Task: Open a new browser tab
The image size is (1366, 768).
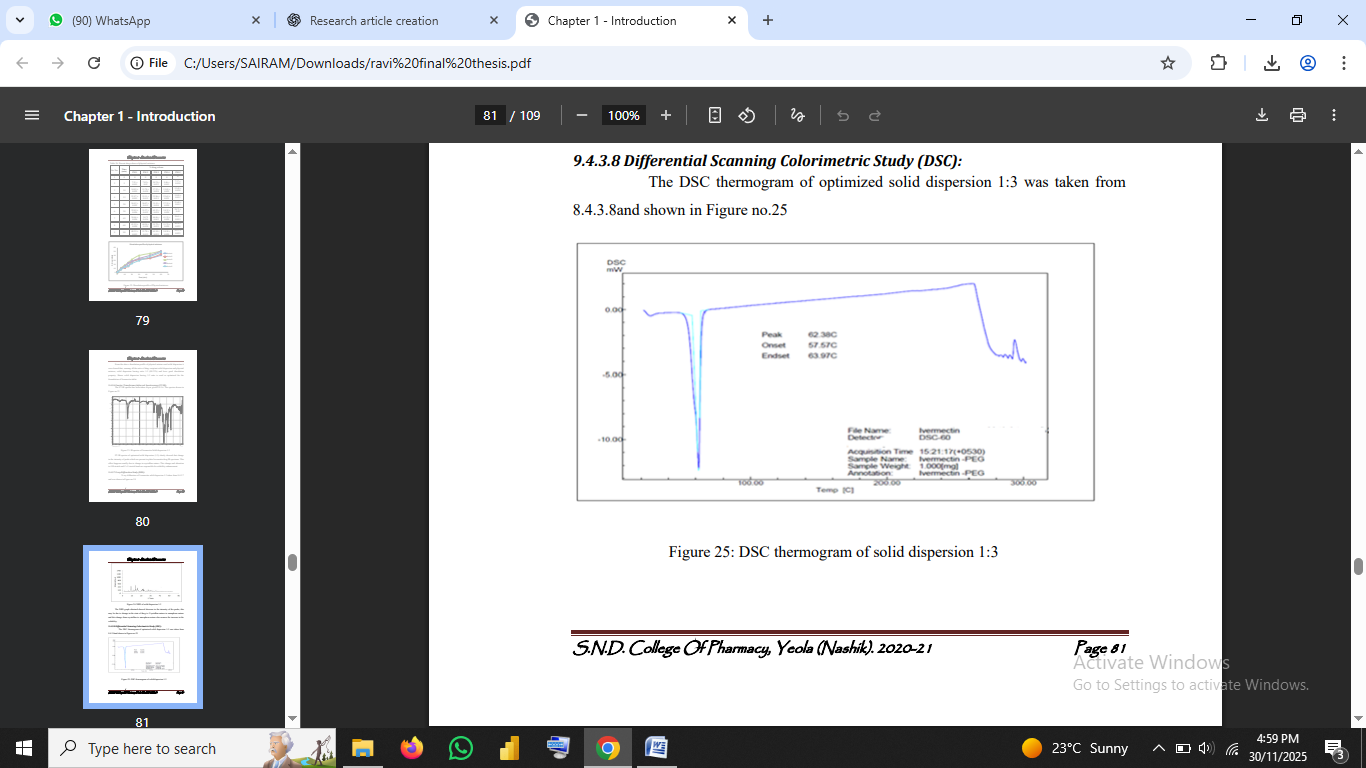Action: [x=768, y=20]
